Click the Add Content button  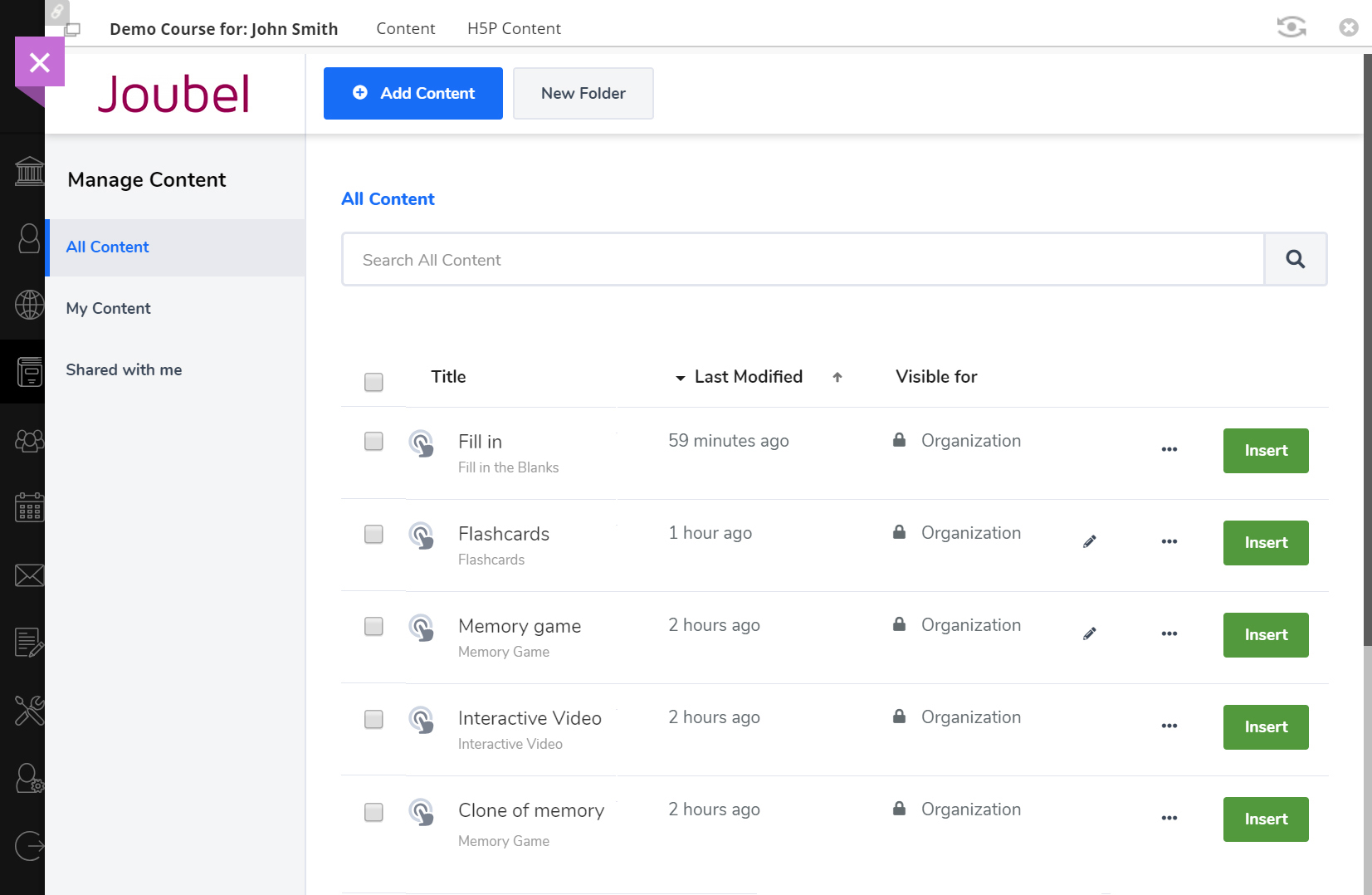tap(413, 94)
